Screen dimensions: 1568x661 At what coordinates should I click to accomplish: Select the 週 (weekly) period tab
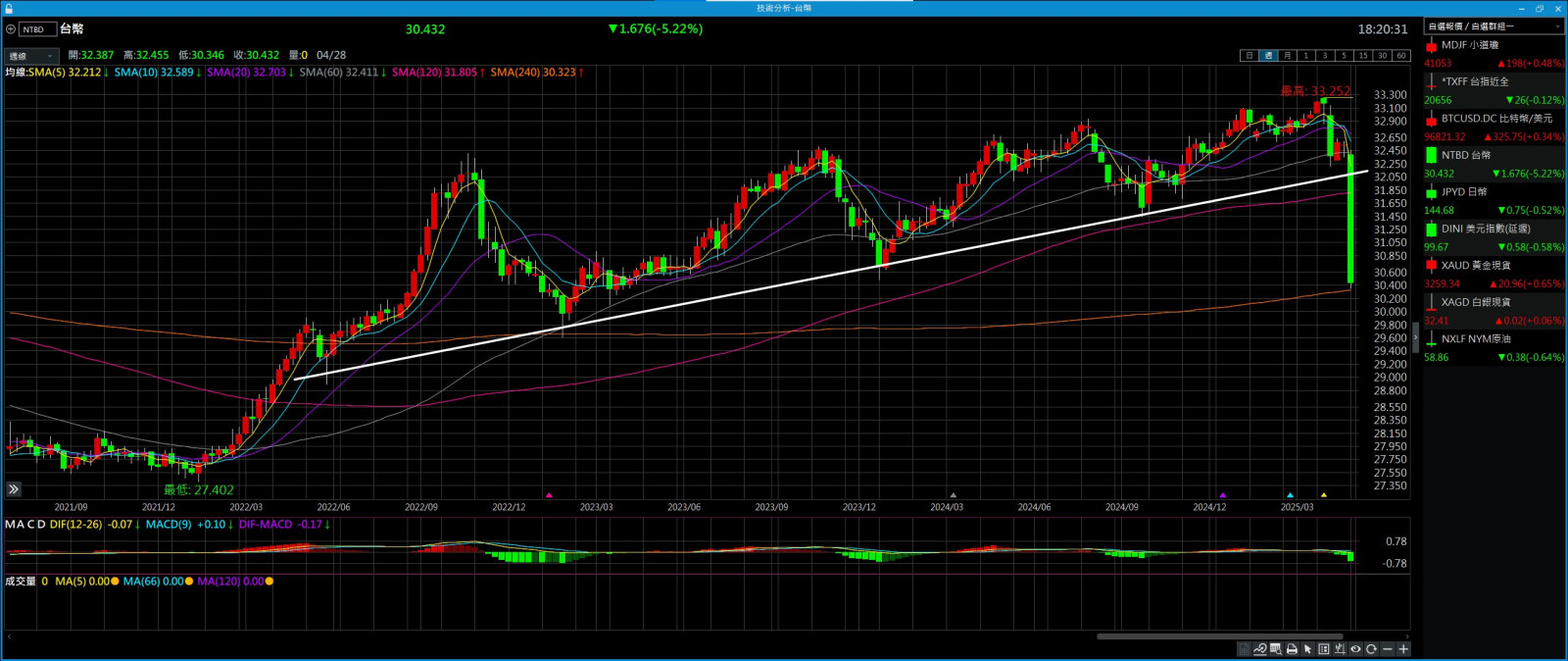click(1268, 56)
